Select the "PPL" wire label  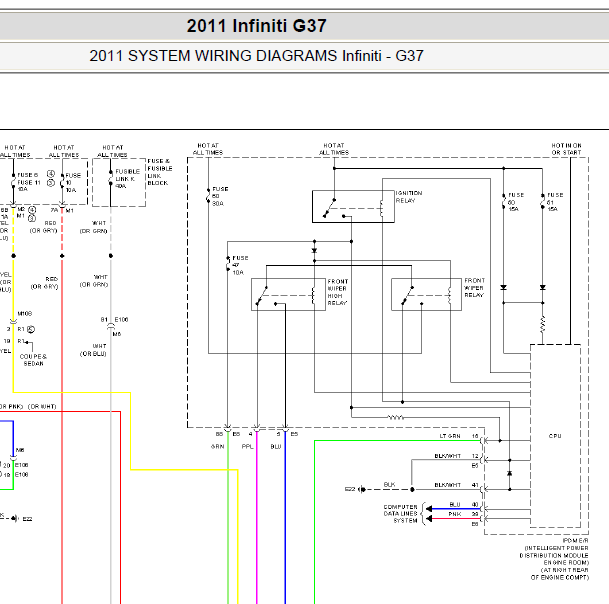[x=247, y=447]
